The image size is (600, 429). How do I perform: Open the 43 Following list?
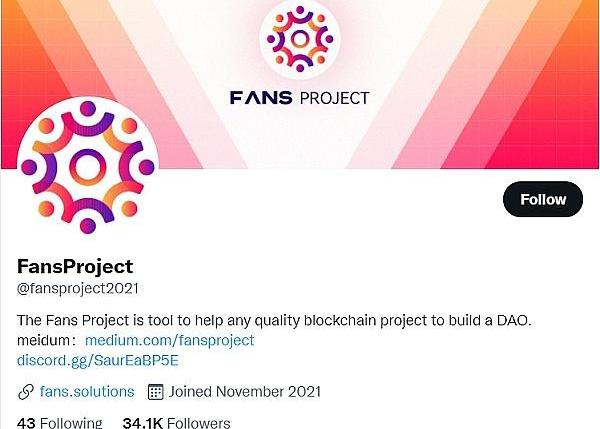(x=60, y=422)
